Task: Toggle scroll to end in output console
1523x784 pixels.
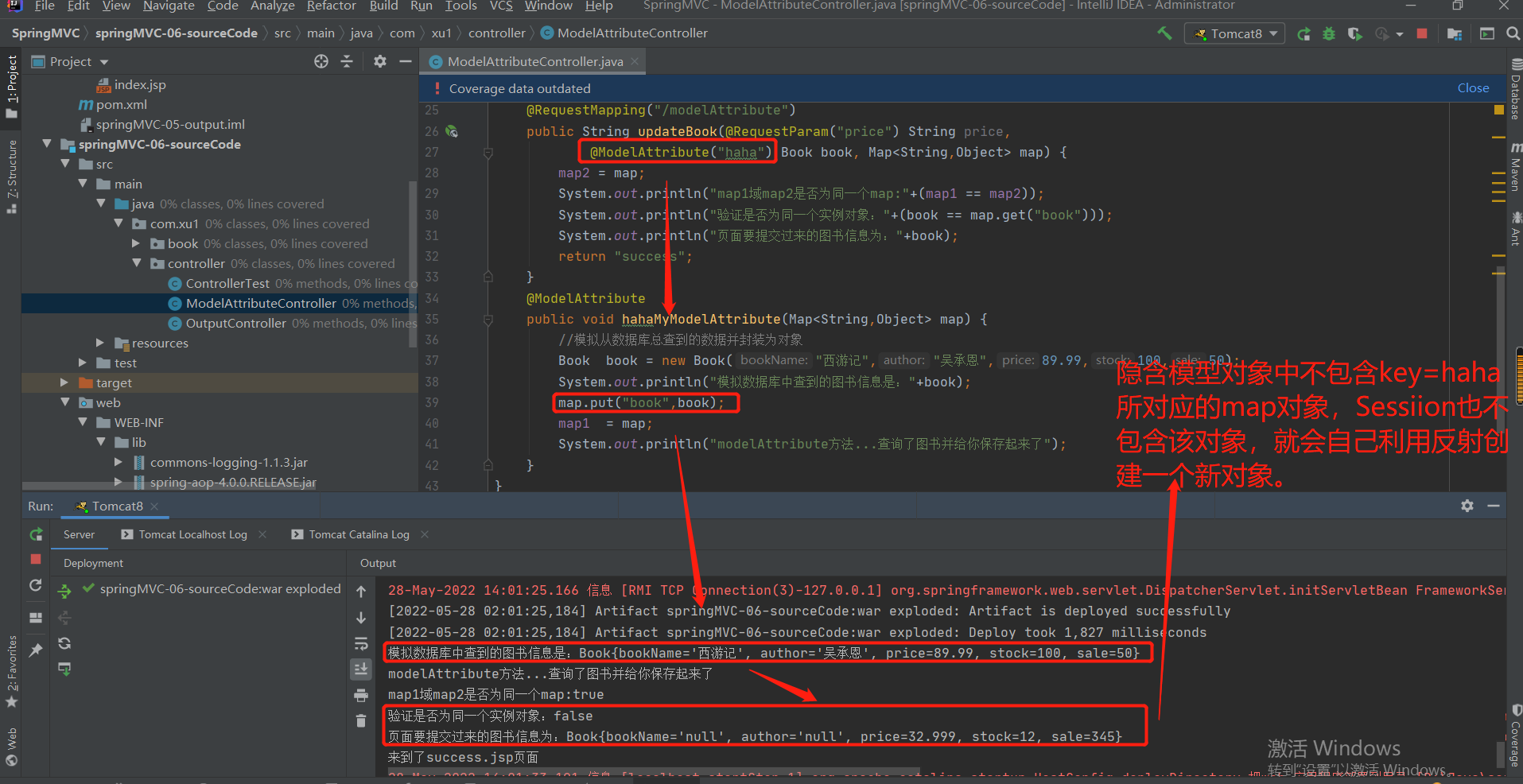Action: 361,669
